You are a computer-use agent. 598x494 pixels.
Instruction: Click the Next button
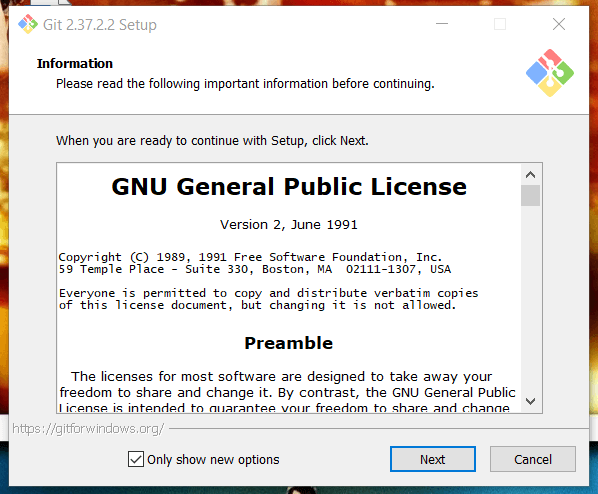pos(432,459)
